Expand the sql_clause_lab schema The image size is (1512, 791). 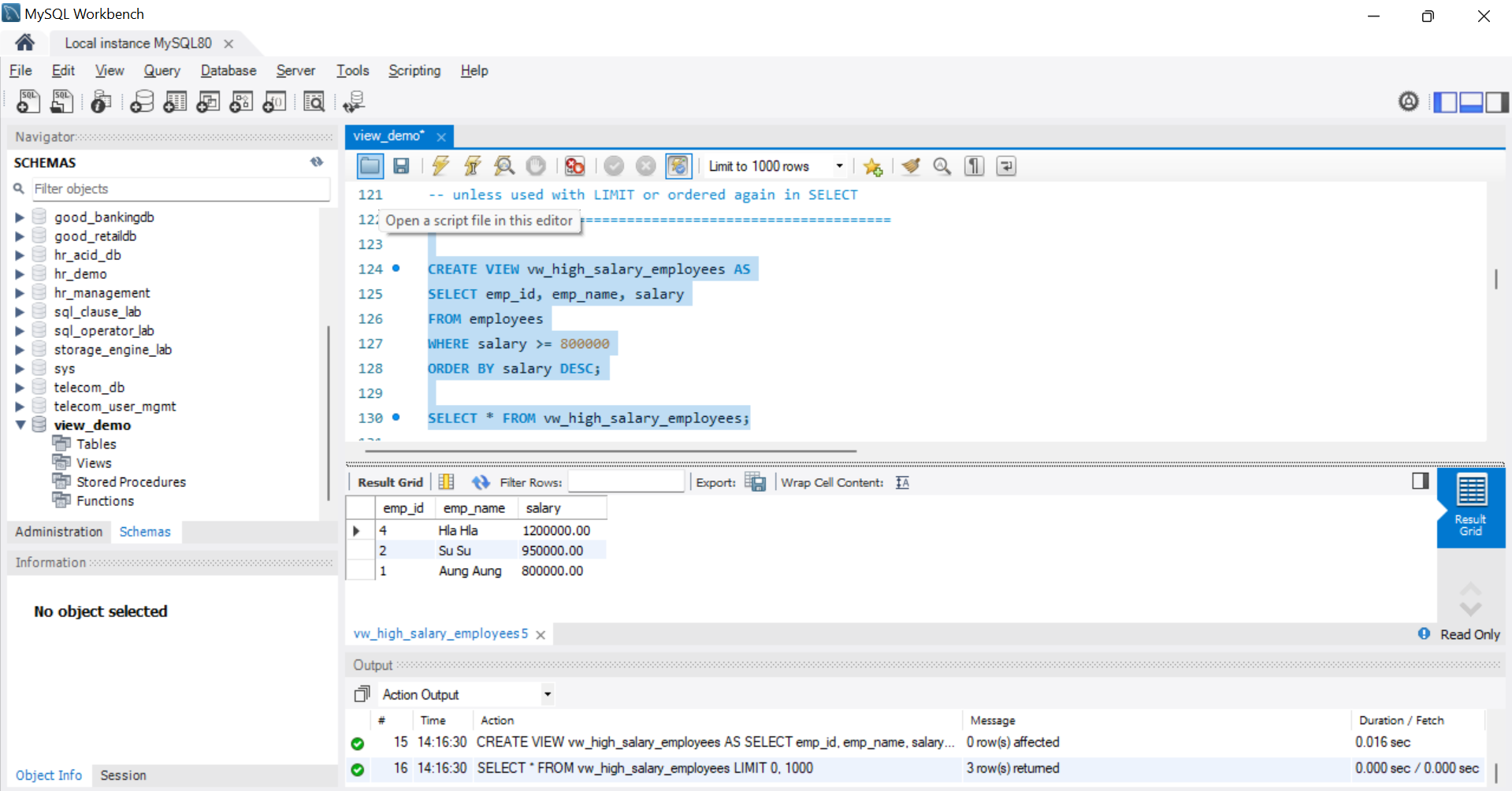tap(20, 311)
